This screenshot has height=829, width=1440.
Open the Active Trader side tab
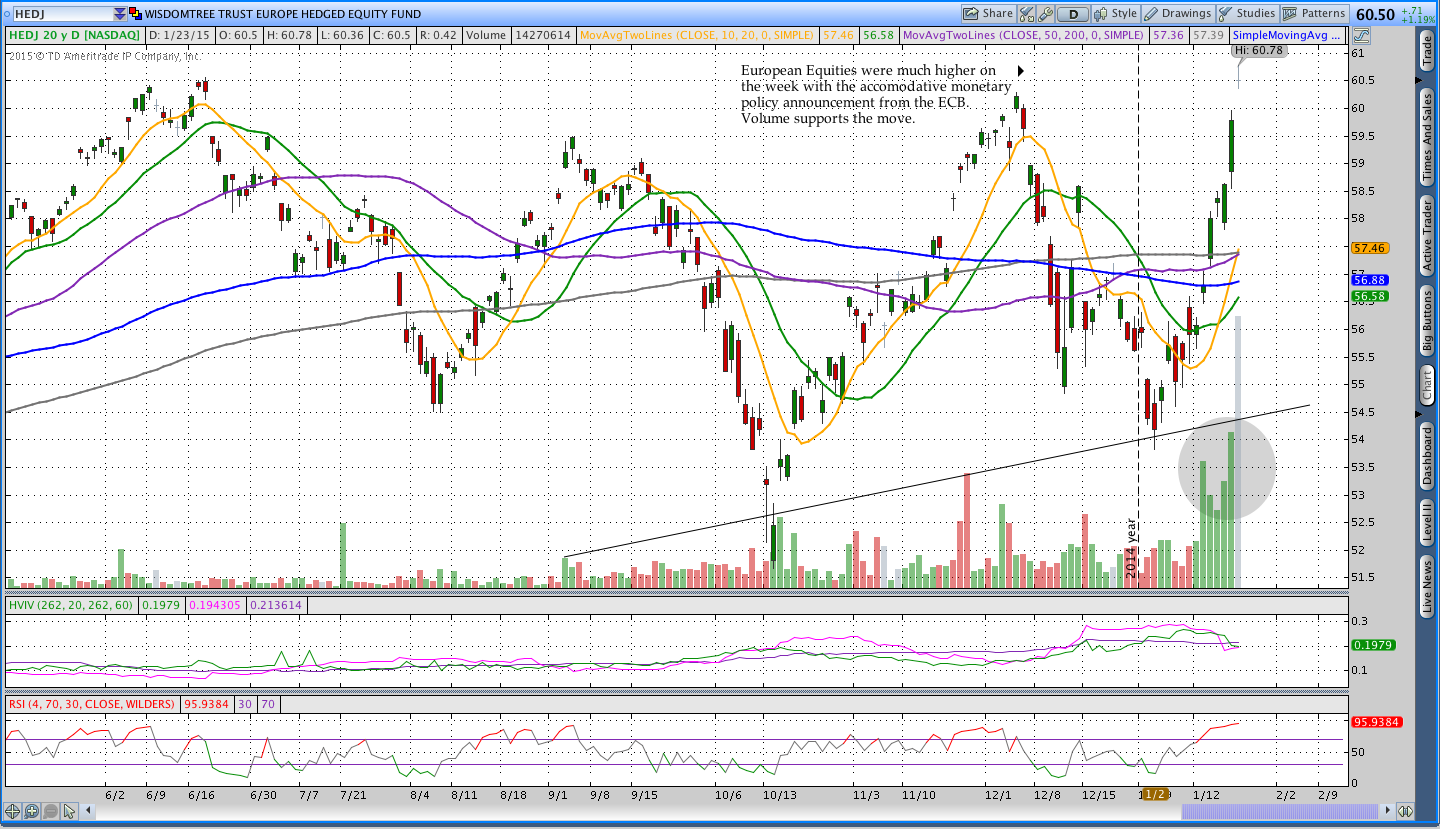1427,234
